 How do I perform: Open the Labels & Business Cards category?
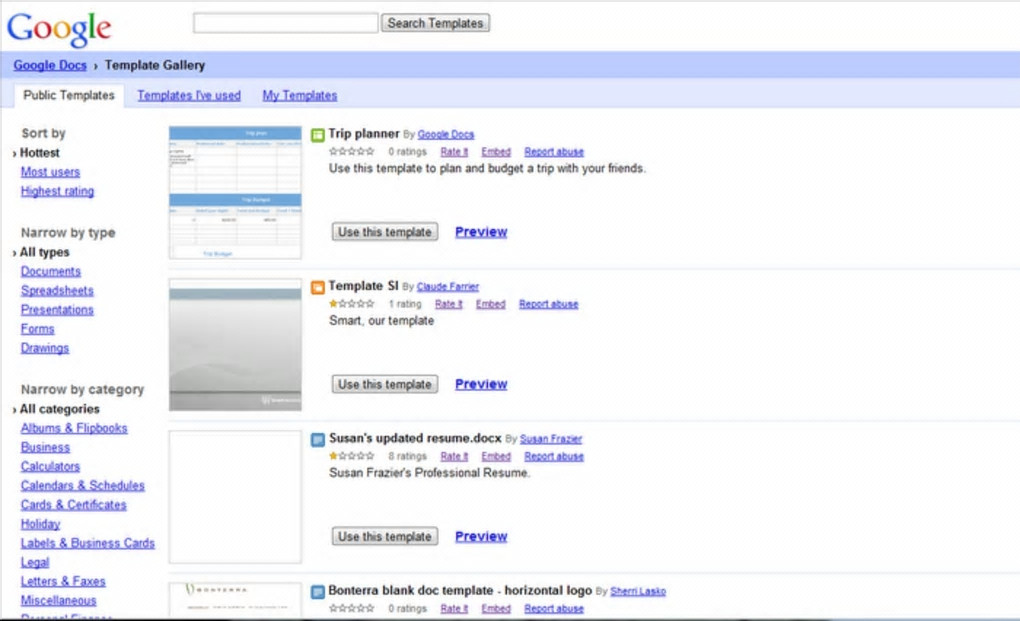click(88, 543)
